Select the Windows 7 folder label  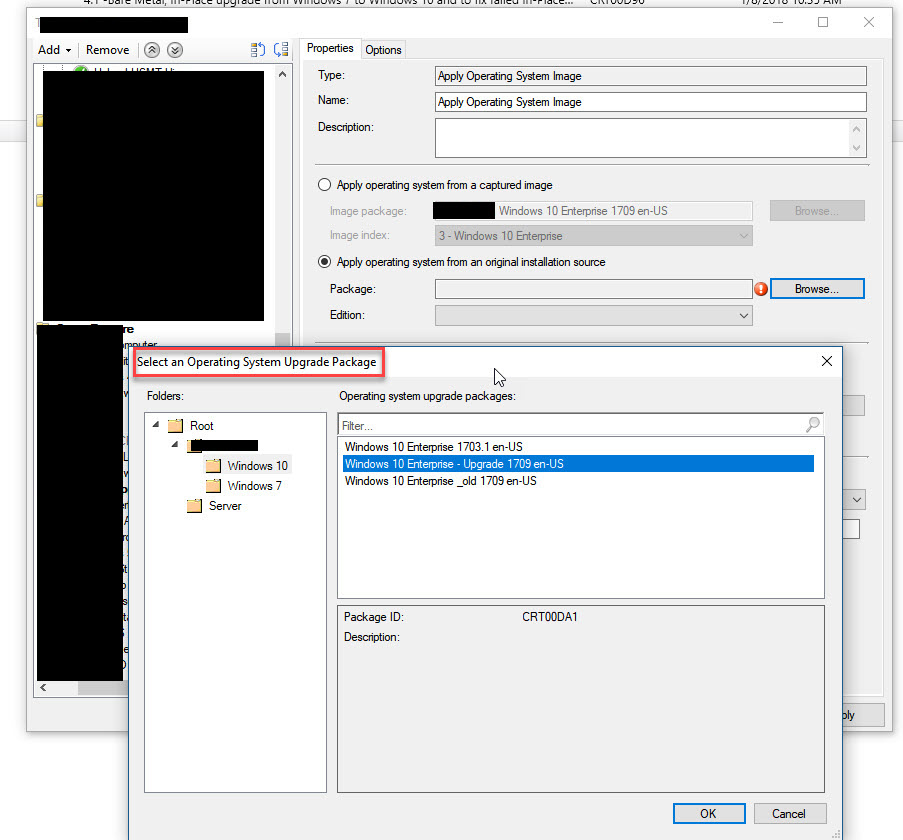[x=255, y=486]
